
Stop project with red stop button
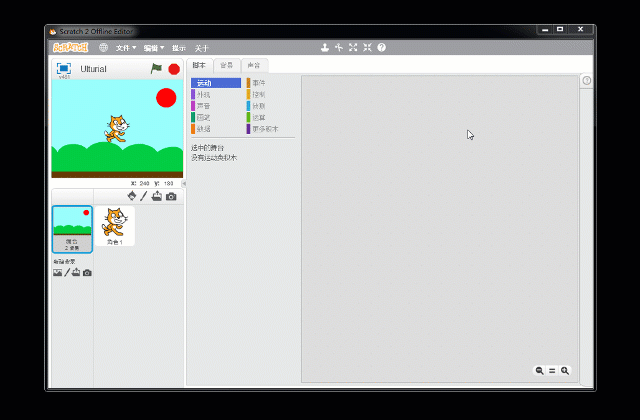tap(174, 69)
